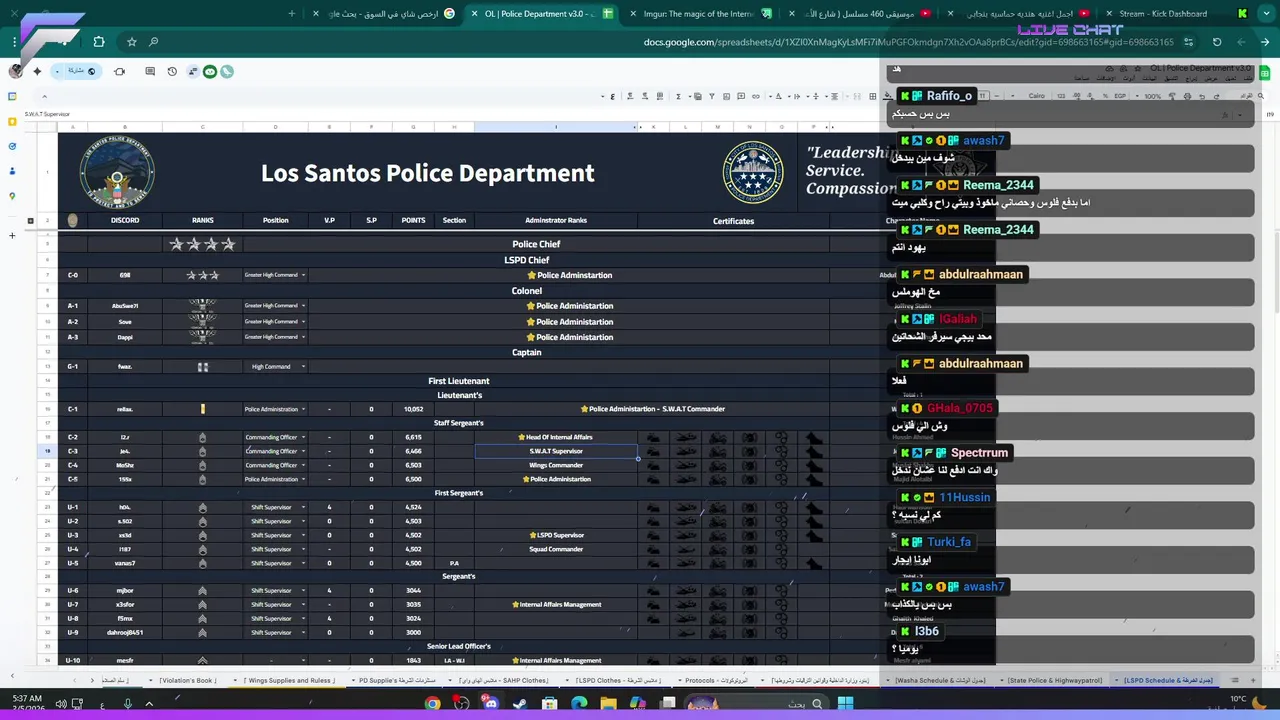The height and width of the screenshot is (720, 1280).
Task: Click the filter icon left of DISCORD header
Action: pos(72,220)
